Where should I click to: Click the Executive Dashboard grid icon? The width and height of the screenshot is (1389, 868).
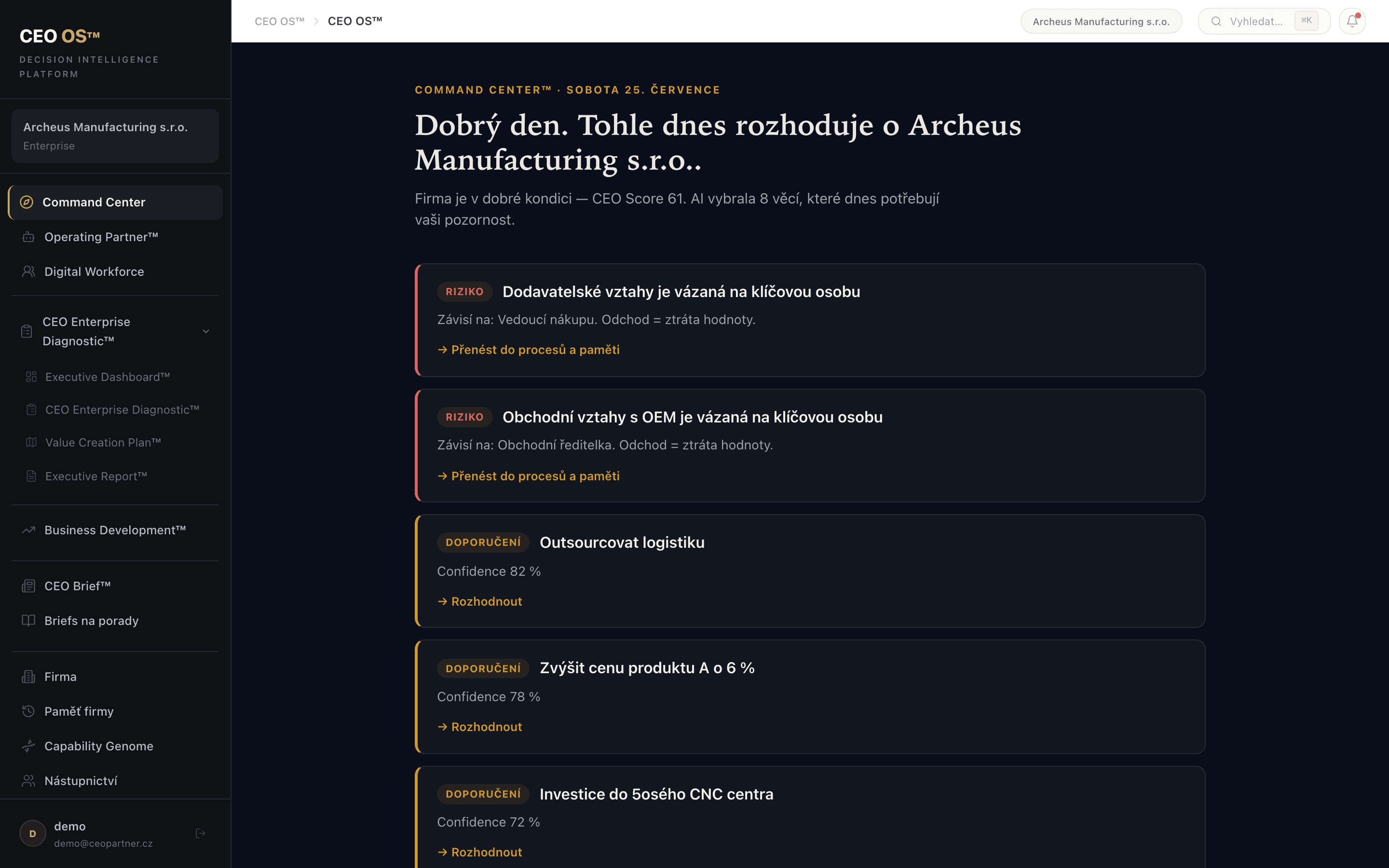click(31, 377)
